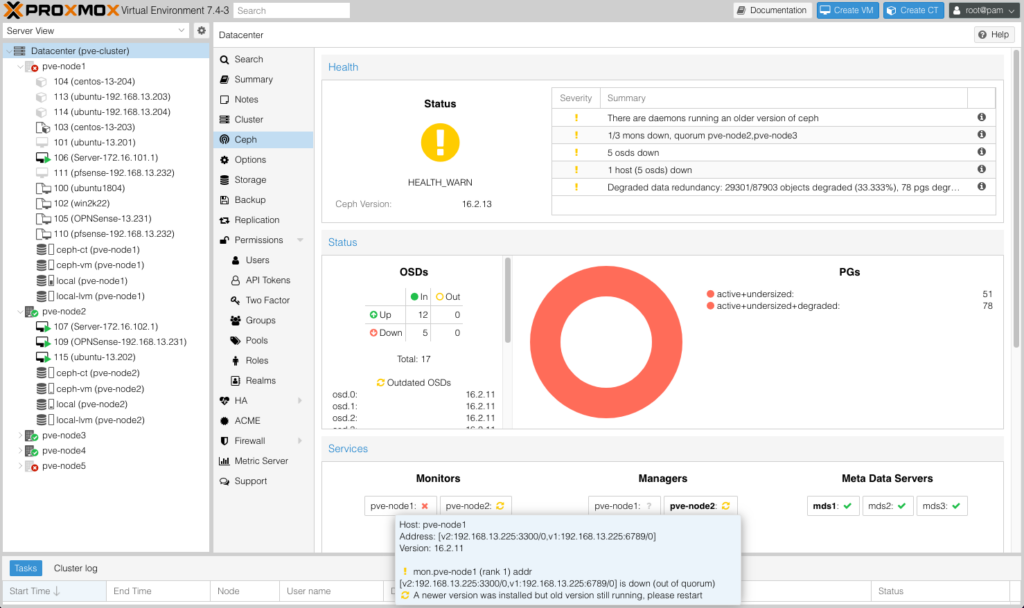
Task: Select the Ceph logo icon
Action: (224, 140)
